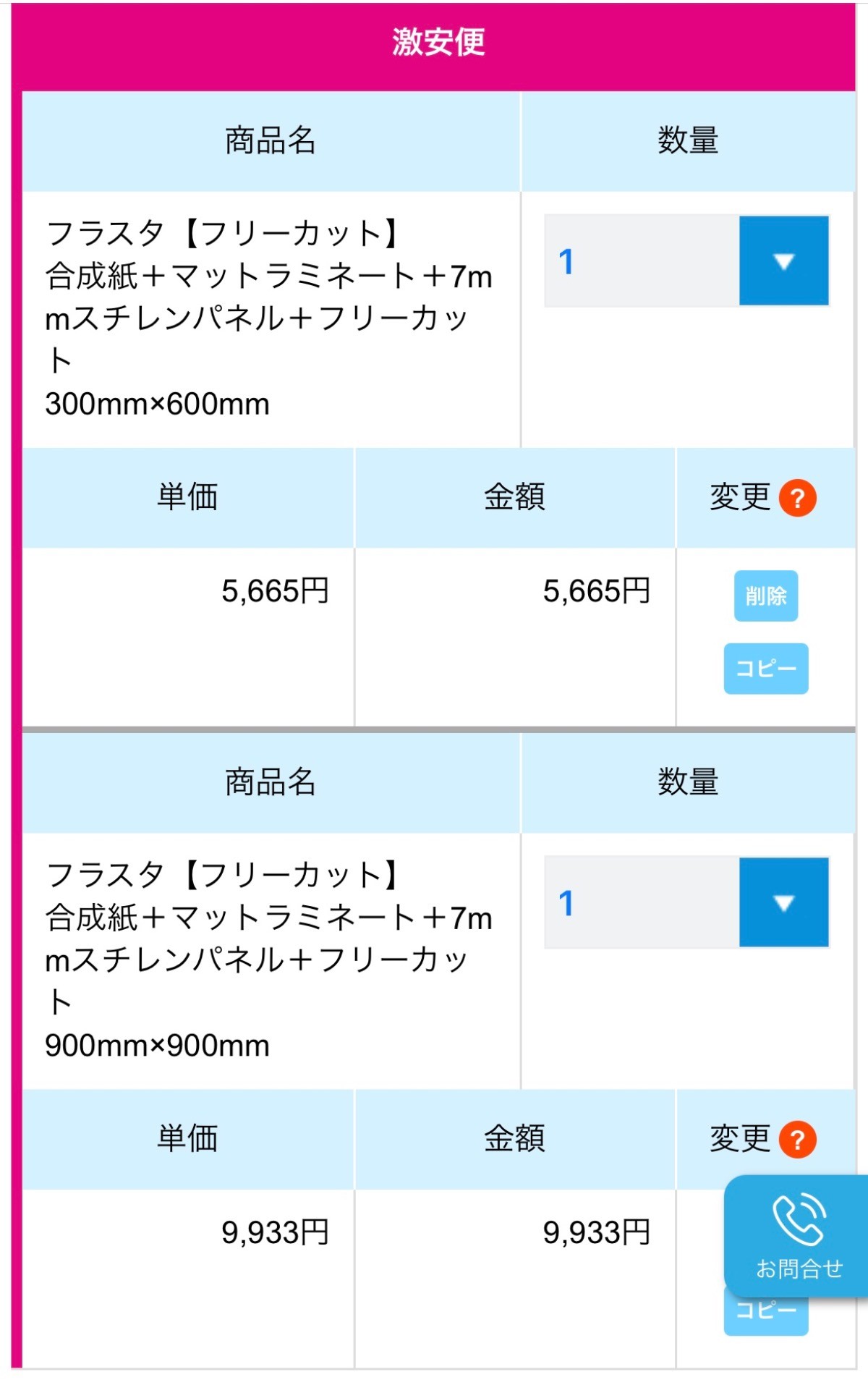Image resolution: width=868 pixels, height=1385 pixels.
Task: Click the 5,665円 amount under 金額
Action: coord(596,591)
